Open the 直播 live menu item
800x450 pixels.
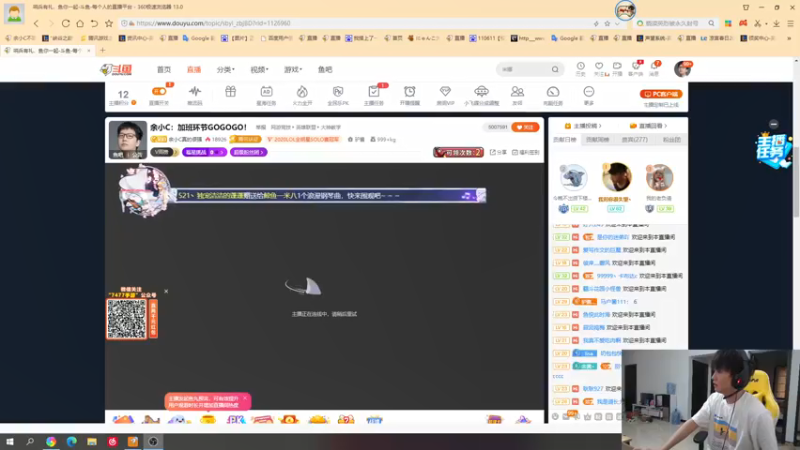[x=194, y=69]
